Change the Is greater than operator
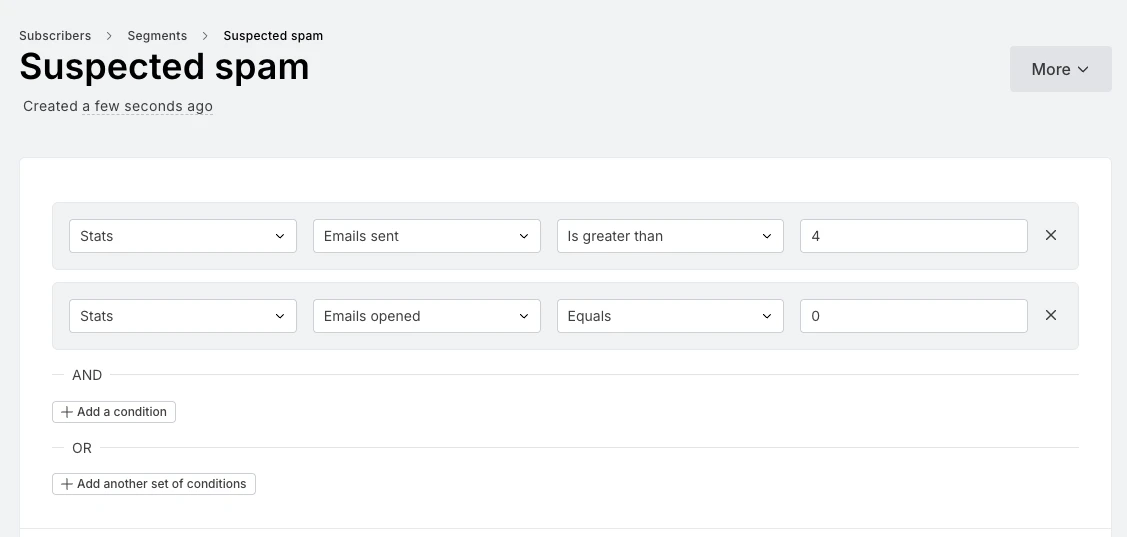The height and width of the screenshot is (537, 1127). click(670, 236)
